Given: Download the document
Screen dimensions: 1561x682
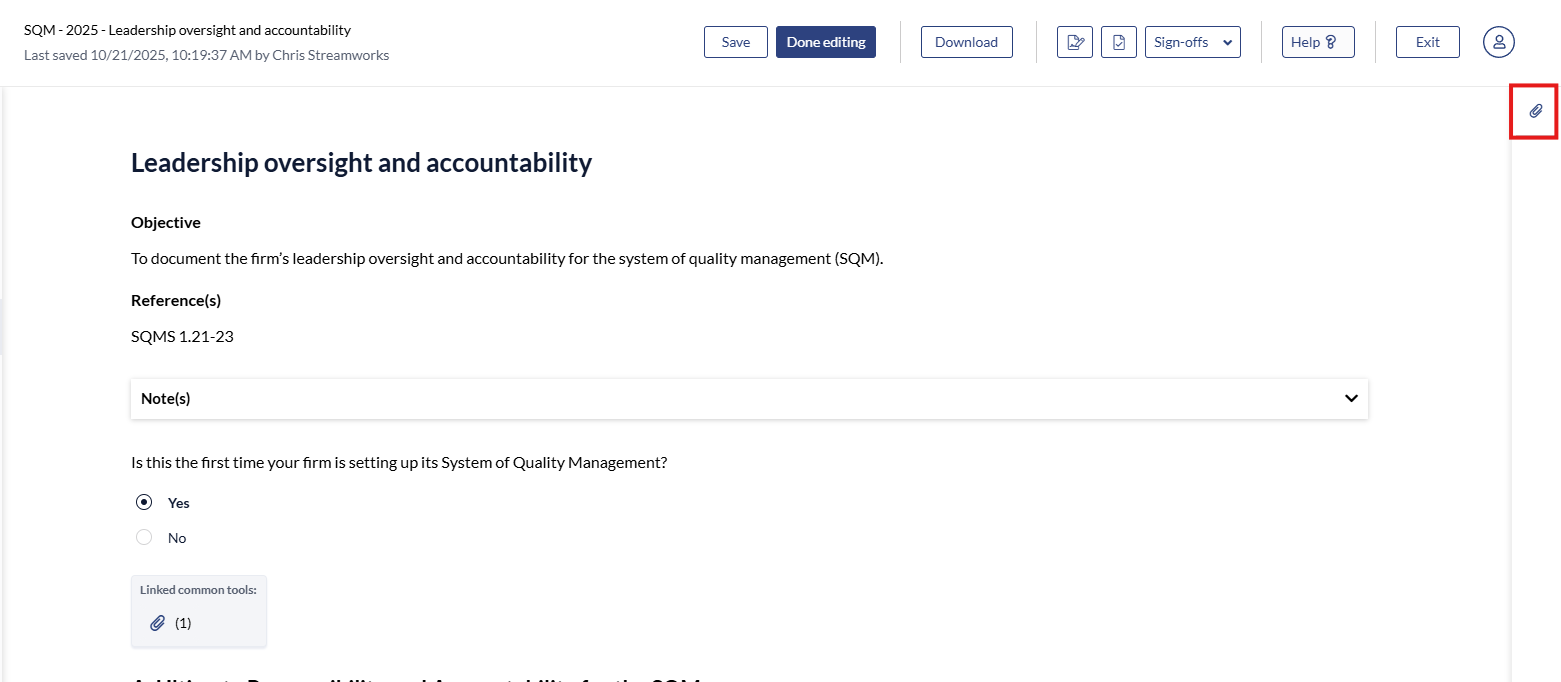Looking at the screenshot, I should 966,42.
